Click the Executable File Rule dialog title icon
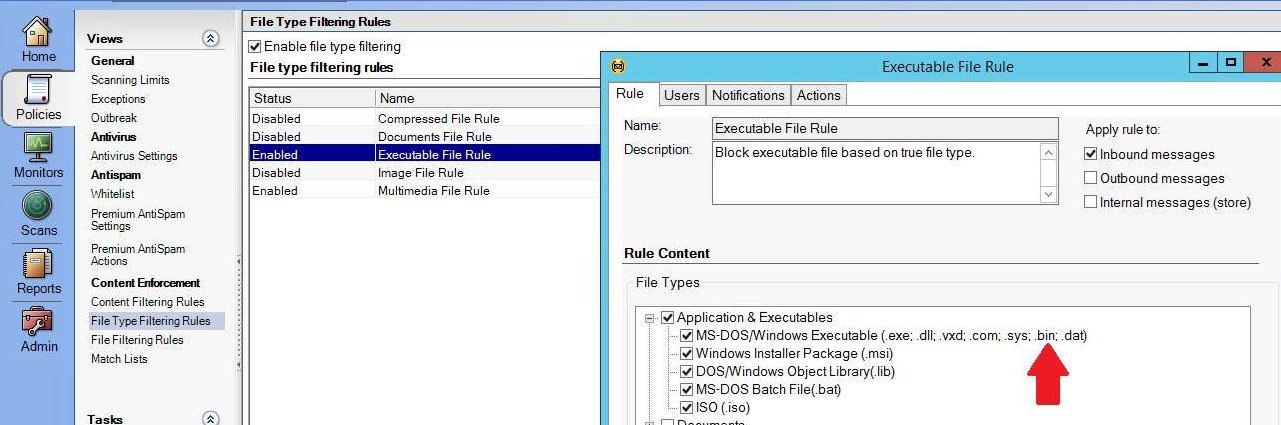 pyautogui.click(x=618, y=66)
